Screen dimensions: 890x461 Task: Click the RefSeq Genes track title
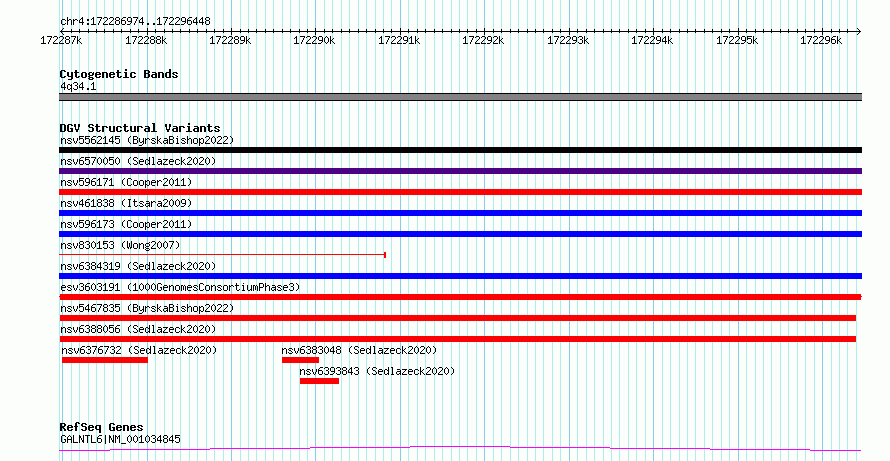coord(101,427)
